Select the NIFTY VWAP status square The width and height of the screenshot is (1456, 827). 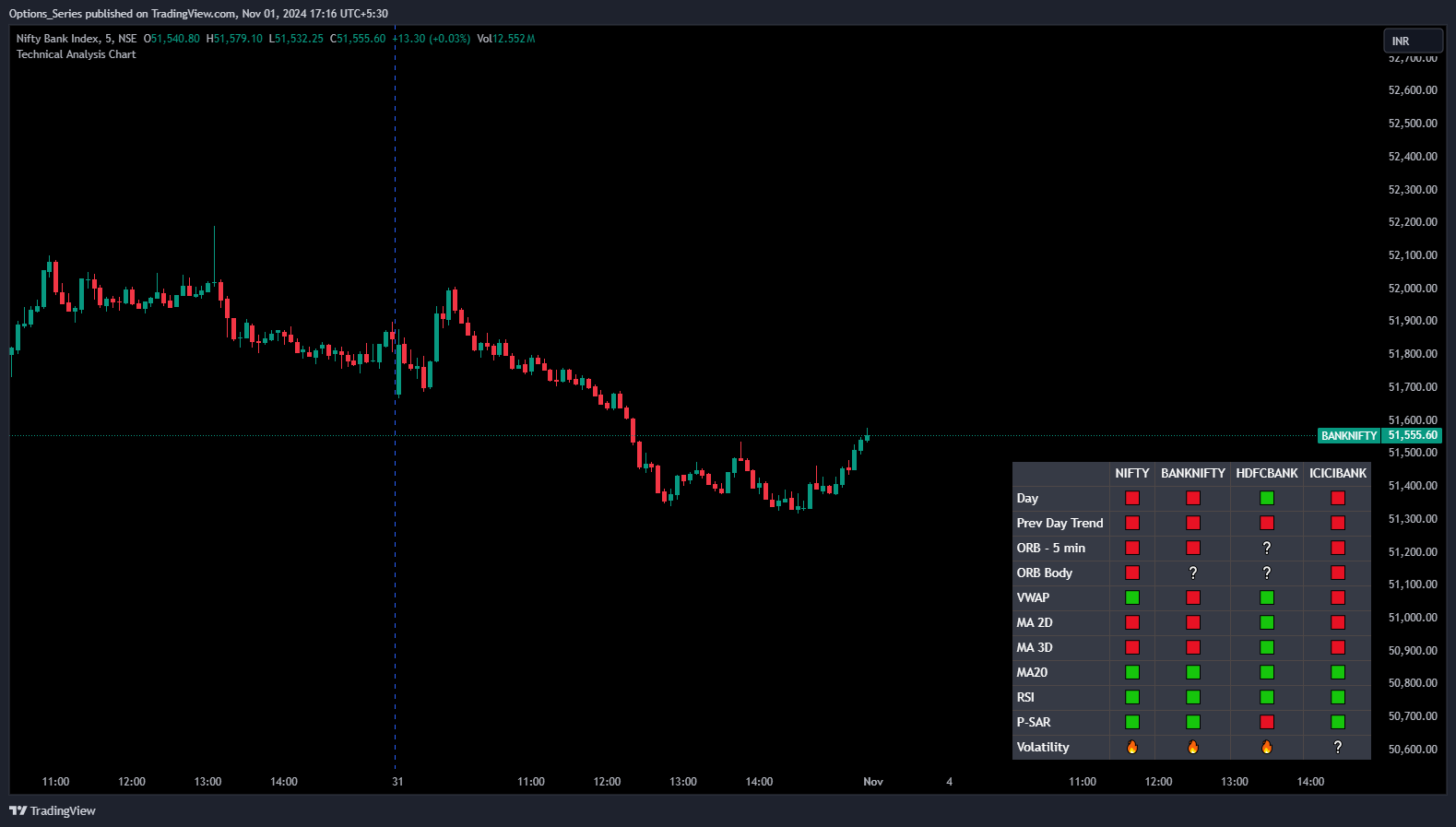[x=1132, y=597]
